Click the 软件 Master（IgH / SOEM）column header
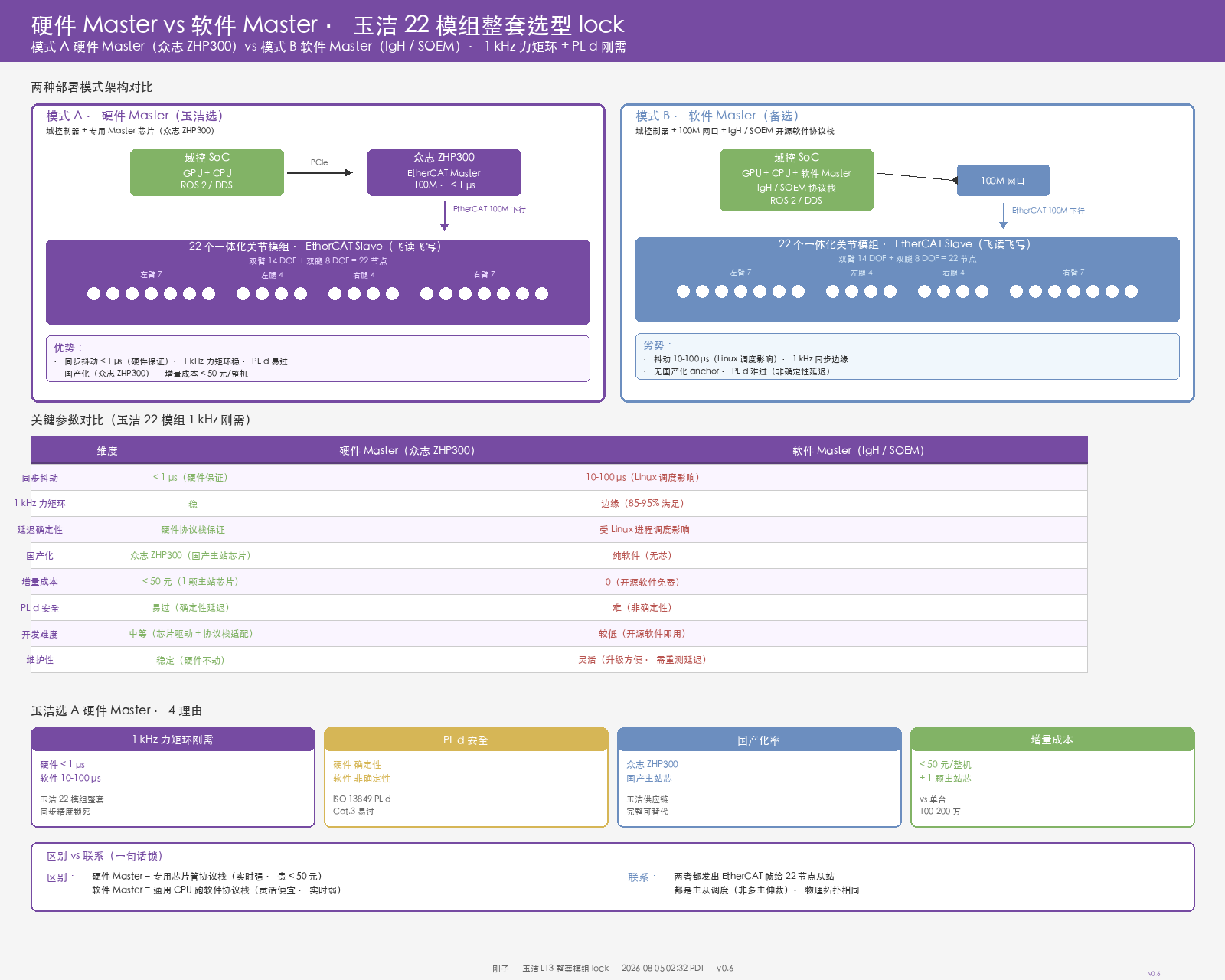1225x980 pixels. coord(858,451)
